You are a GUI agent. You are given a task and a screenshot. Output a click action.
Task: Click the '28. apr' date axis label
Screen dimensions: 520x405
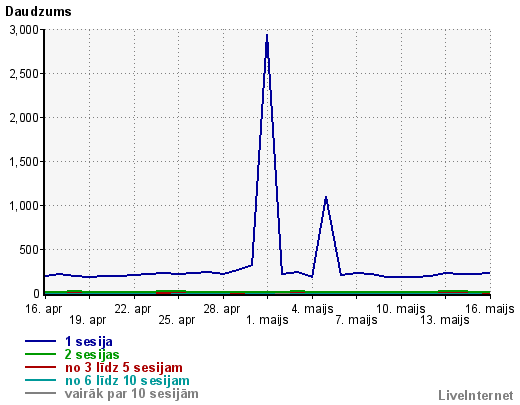click(222, 309)
